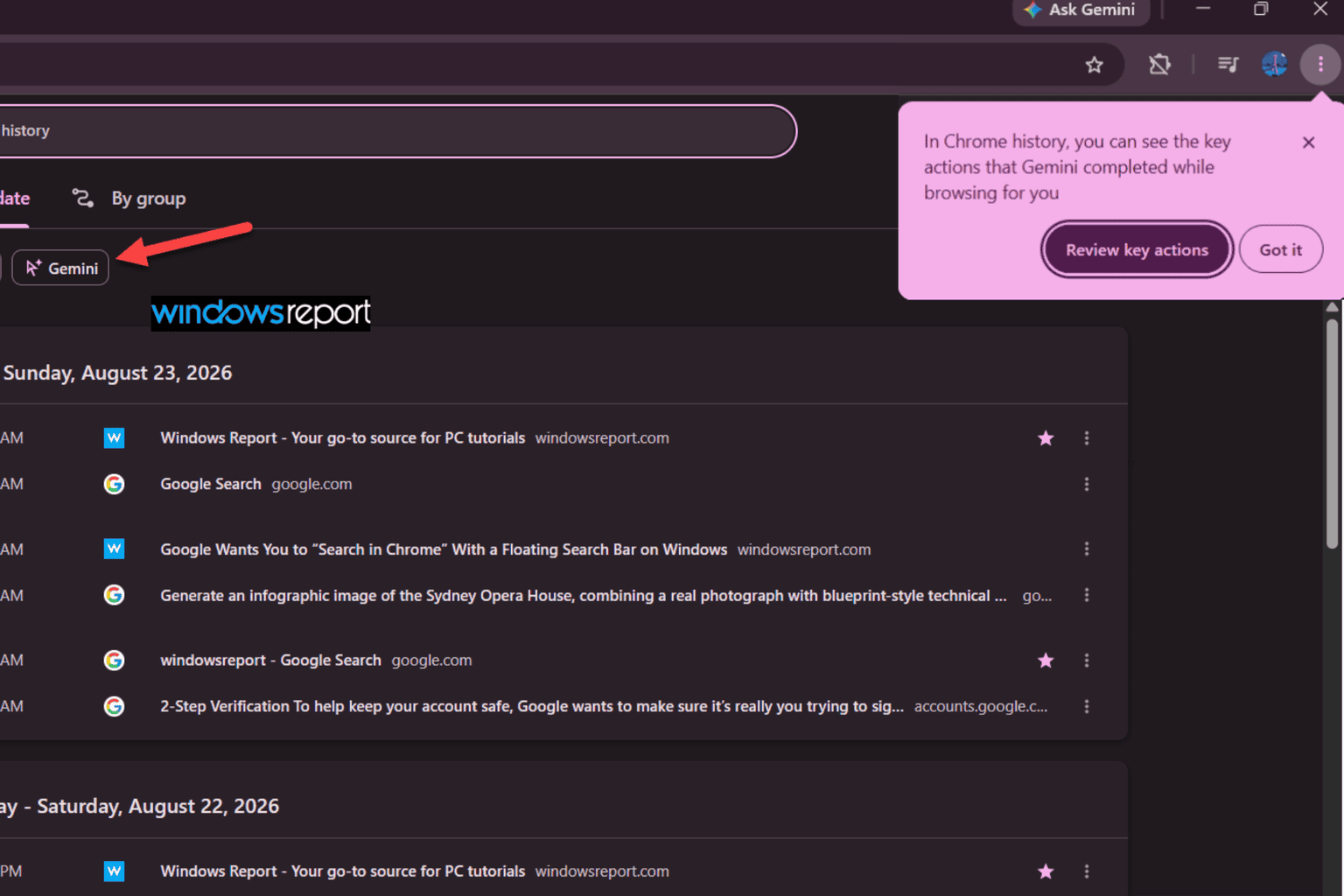Open the Google Search history entry

(x=210, y=484)
